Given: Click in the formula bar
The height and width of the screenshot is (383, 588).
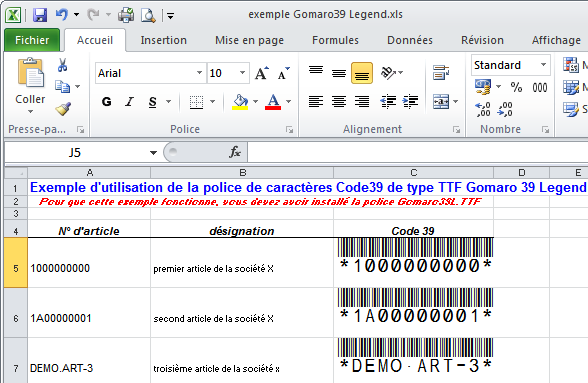Looking at the screenshot, I should tap(417, 153).
